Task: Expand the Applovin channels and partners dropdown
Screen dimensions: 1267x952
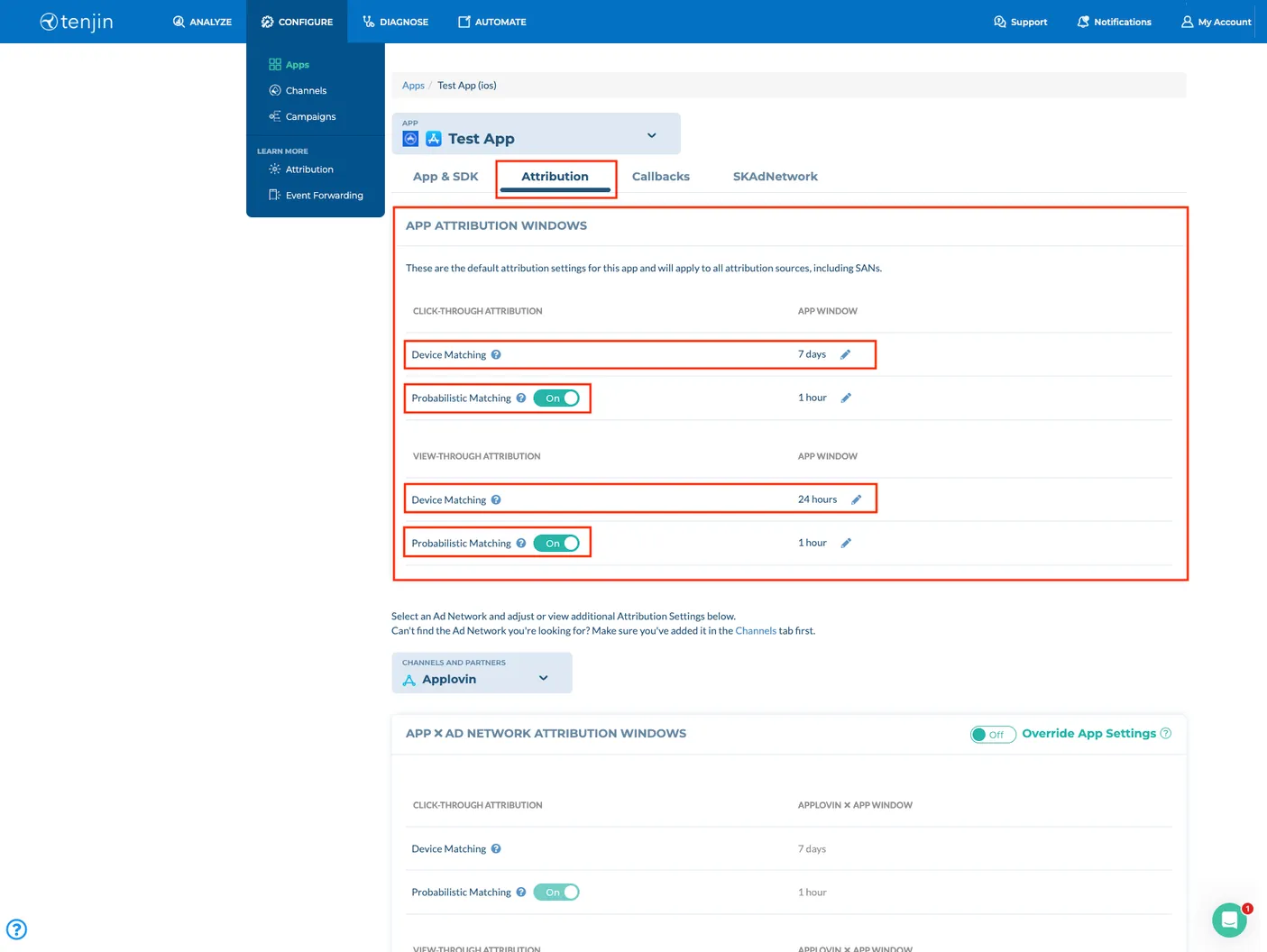Action: [542, 676]
